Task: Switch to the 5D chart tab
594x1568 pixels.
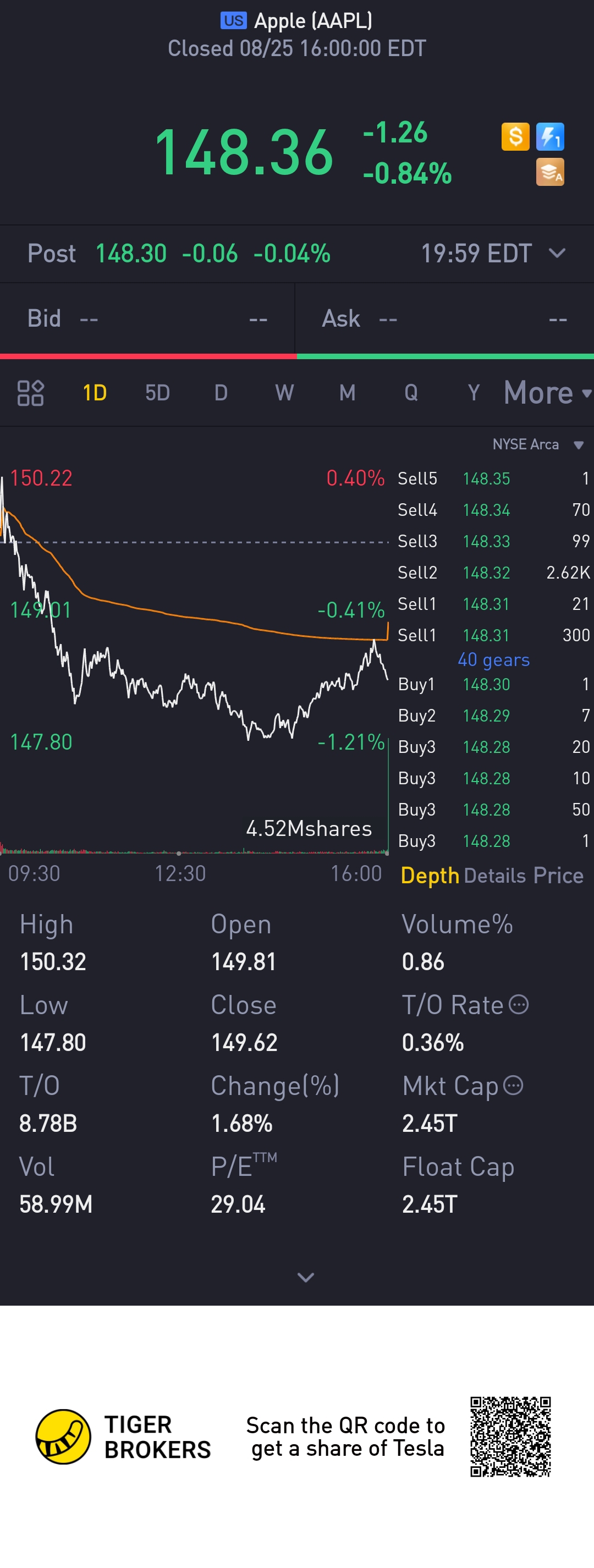Action: [x=158, y=393]
